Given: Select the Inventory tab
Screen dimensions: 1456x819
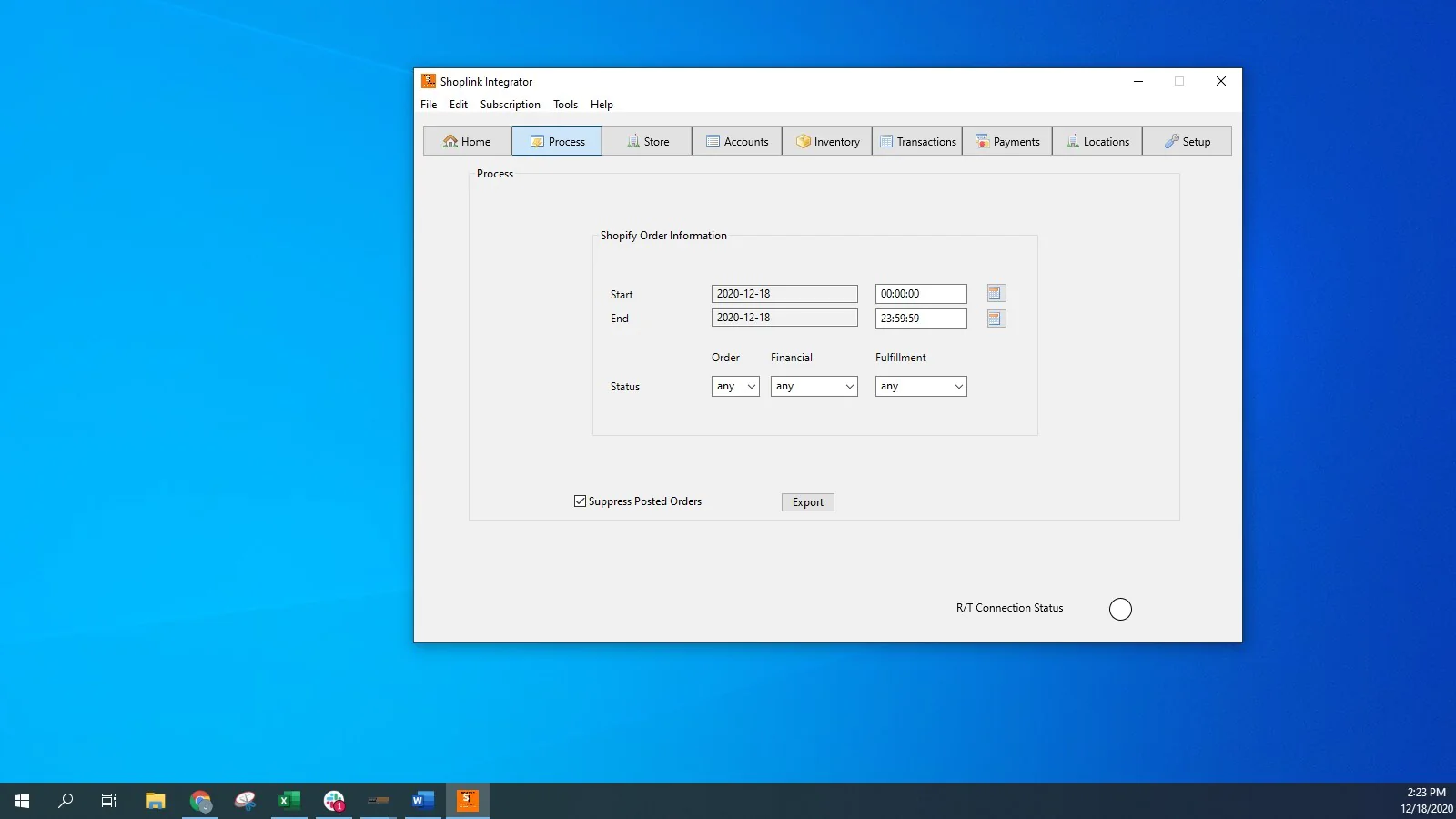Looking at the screenshot, I should pos(827,142).
